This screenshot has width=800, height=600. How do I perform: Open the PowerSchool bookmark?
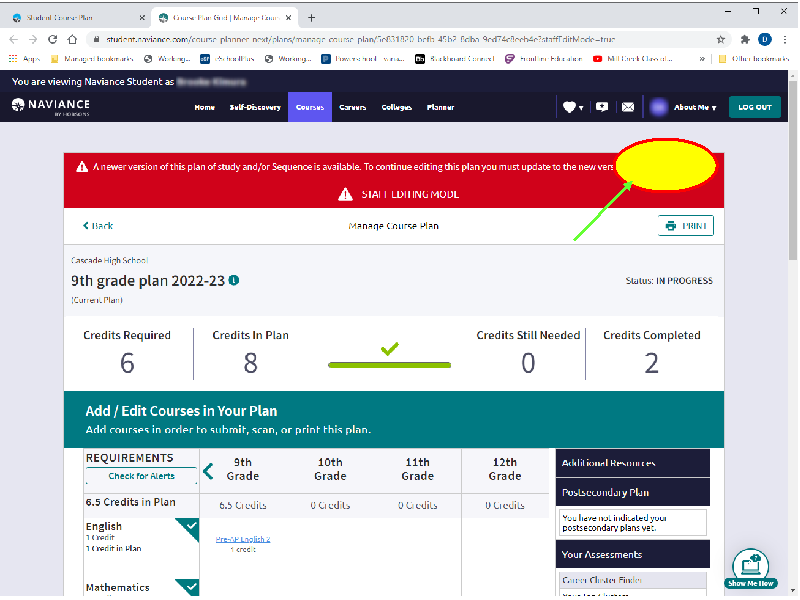(363, 59)
